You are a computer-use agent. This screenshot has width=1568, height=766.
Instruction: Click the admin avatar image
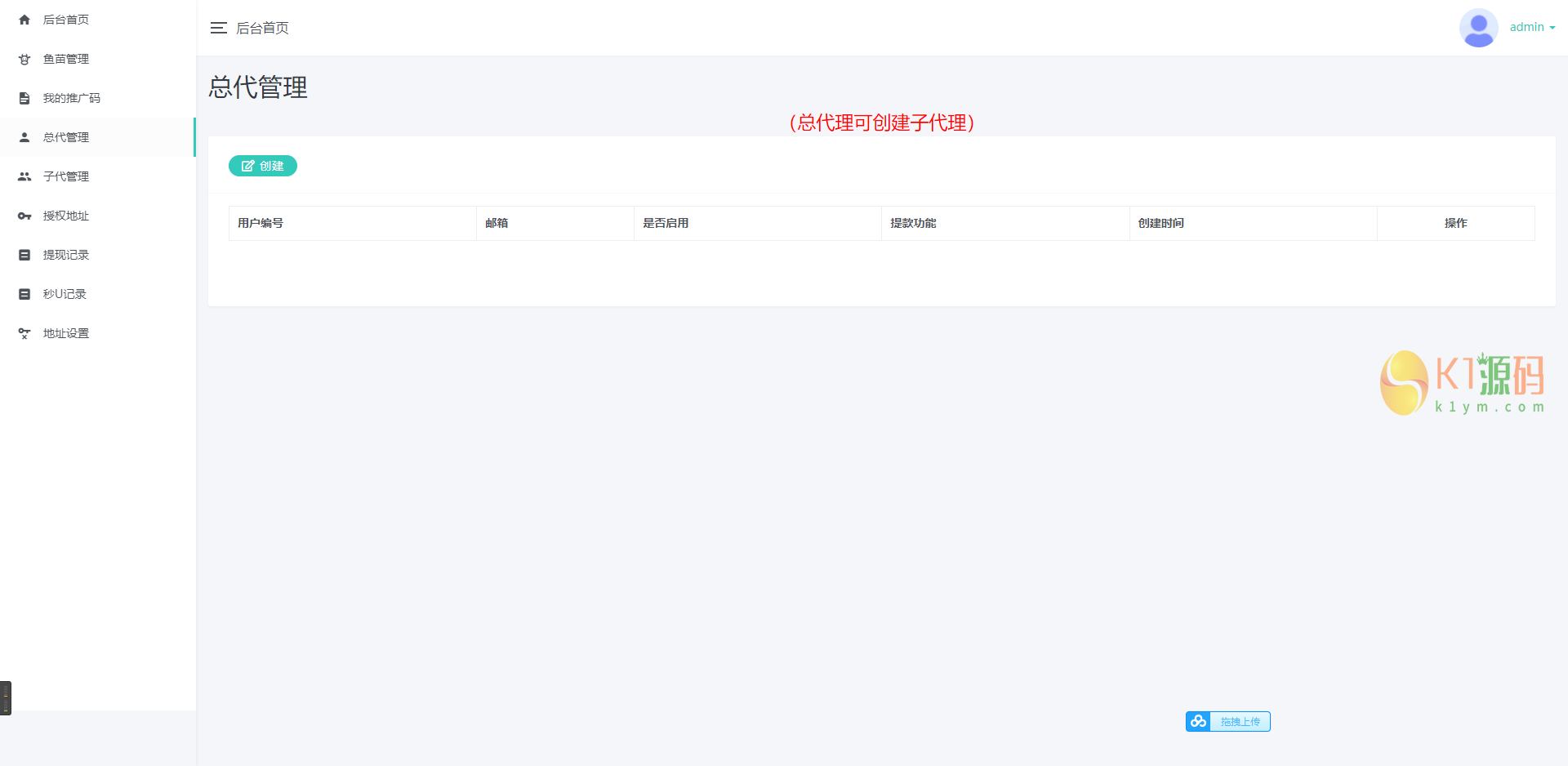coord(1478,28)
